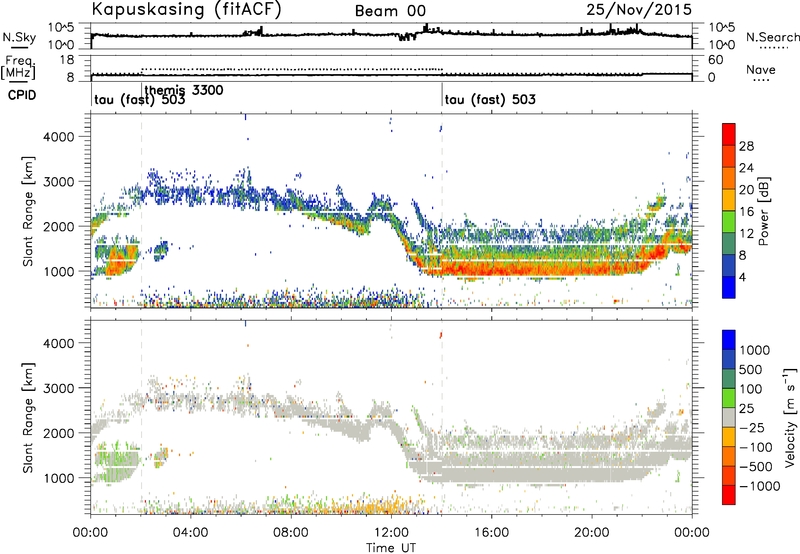
Task: Click the red top segment of Power colorbar
Action: [729, 134]
